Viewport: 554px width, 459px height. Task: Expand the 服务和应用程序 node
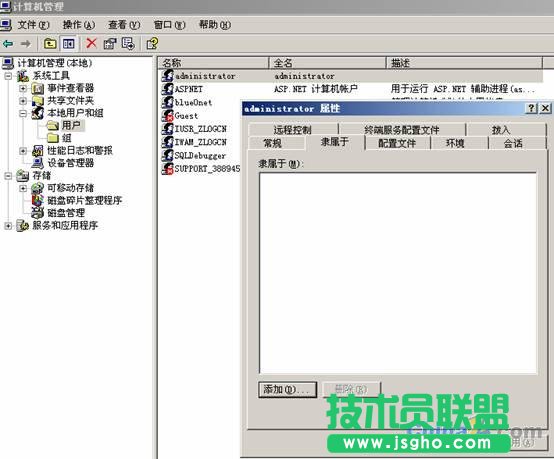click(x=8, y=225)
